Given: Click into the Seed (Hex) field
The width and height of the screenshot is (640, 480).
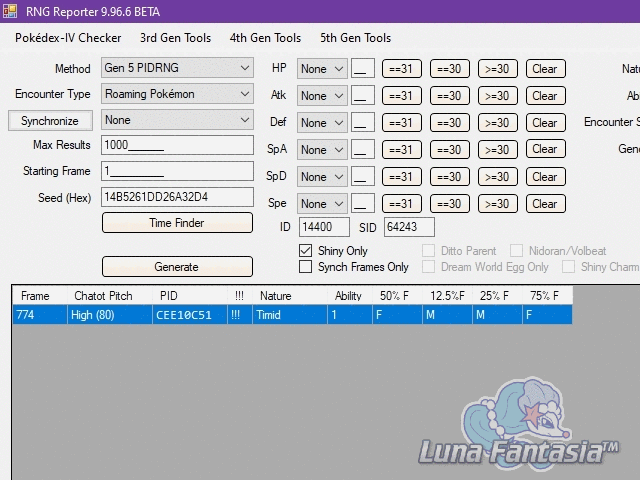Looking at the screenshot, I should (x=177, y=197).
